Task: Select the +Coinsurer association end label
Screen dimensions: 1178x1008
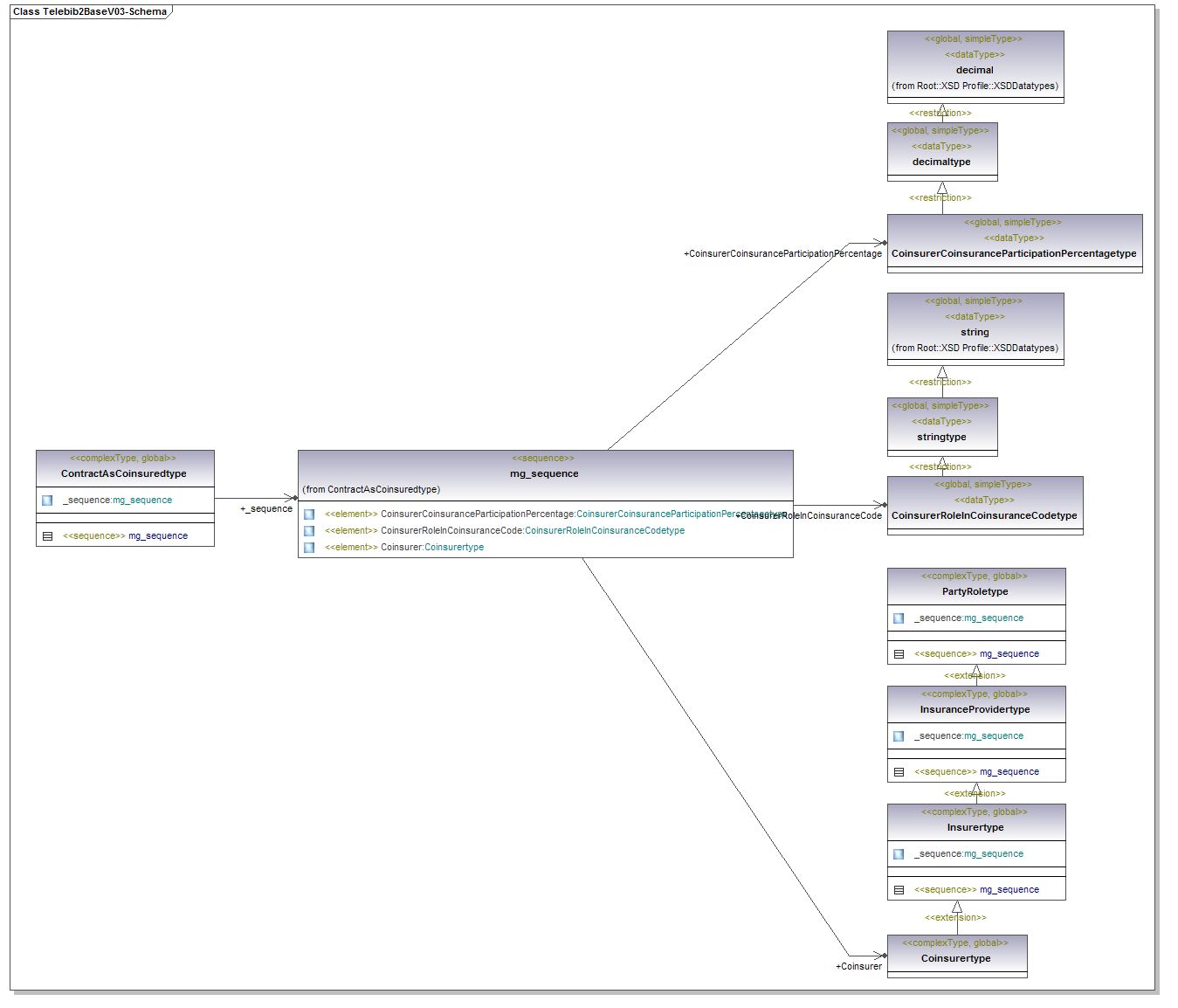Action: [x=858, y=966]
